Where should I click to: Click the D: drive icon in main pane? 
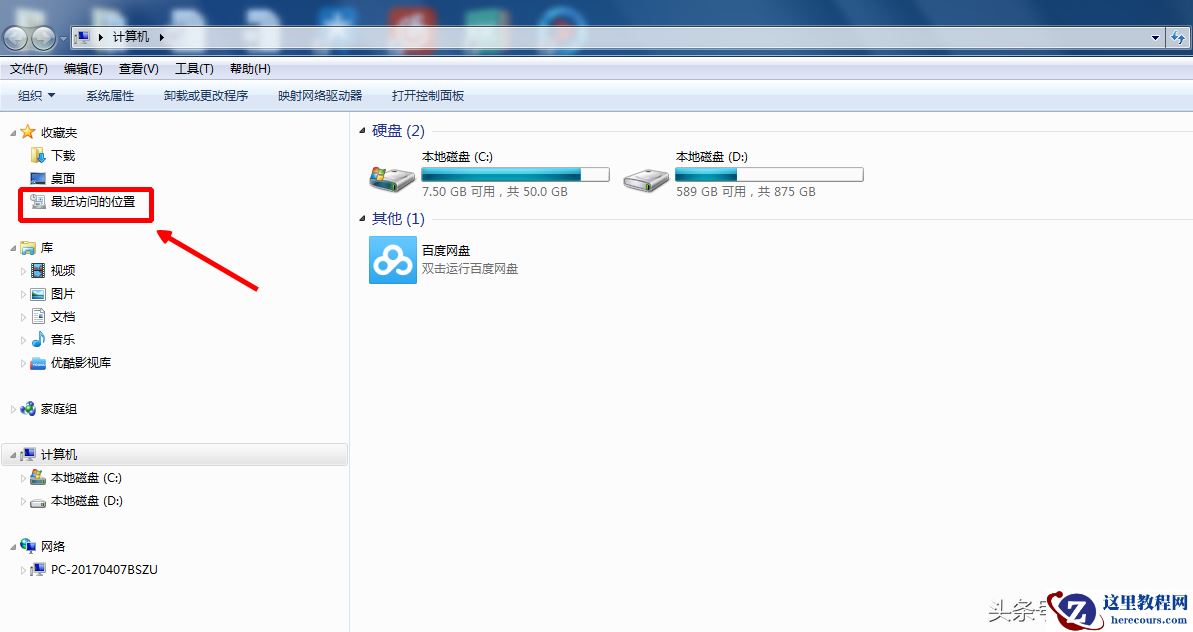pos(646,178)
